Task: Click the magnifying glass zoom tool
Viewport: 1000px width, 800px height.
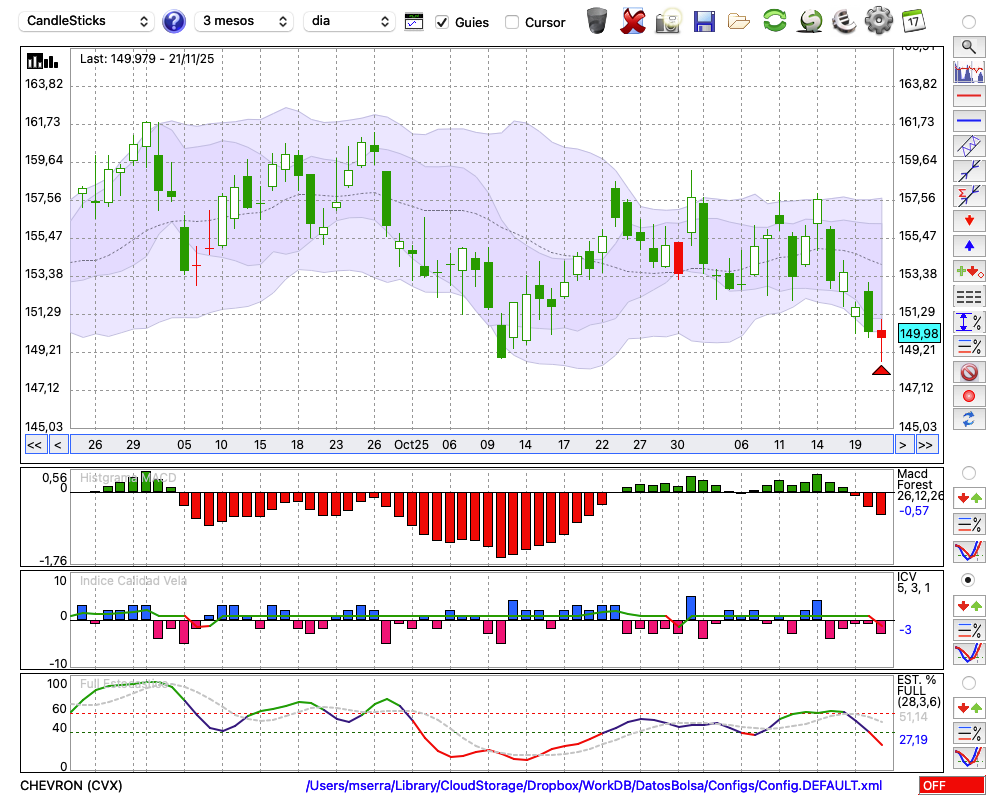Action: pos(968,46)
